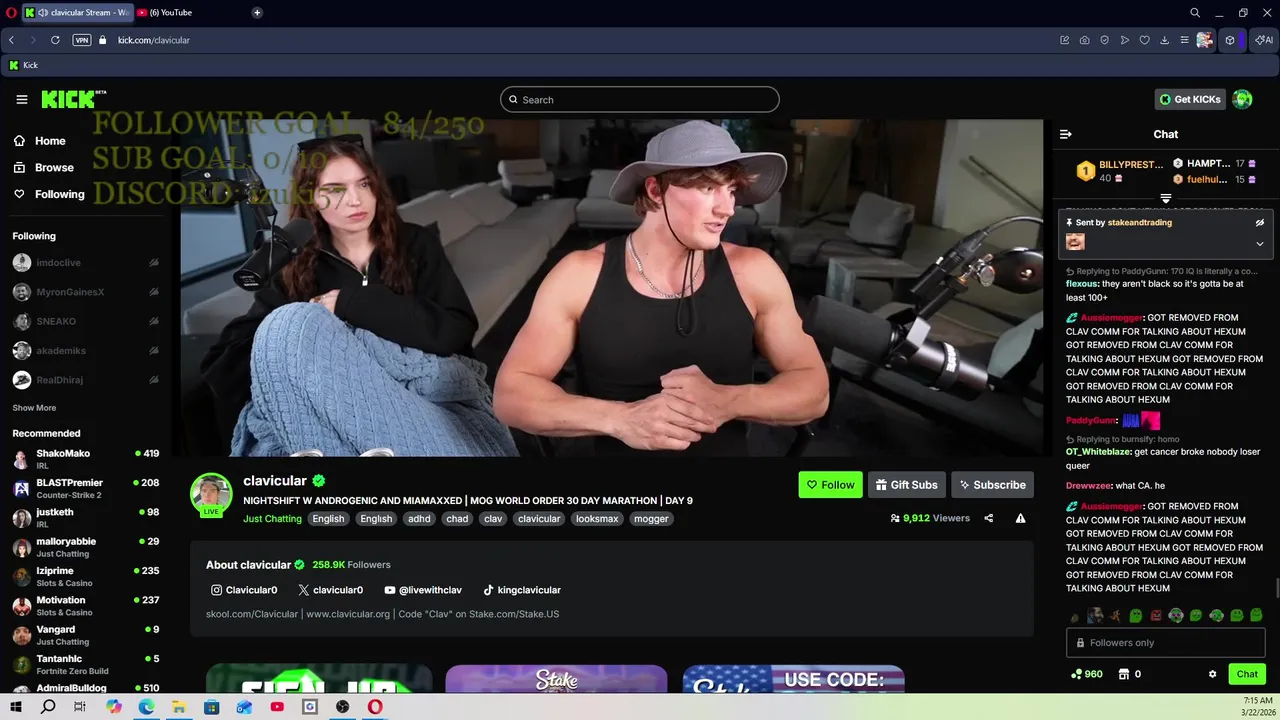
Task: Expand the gift leaderboard handle
Action: (1166, 199)
